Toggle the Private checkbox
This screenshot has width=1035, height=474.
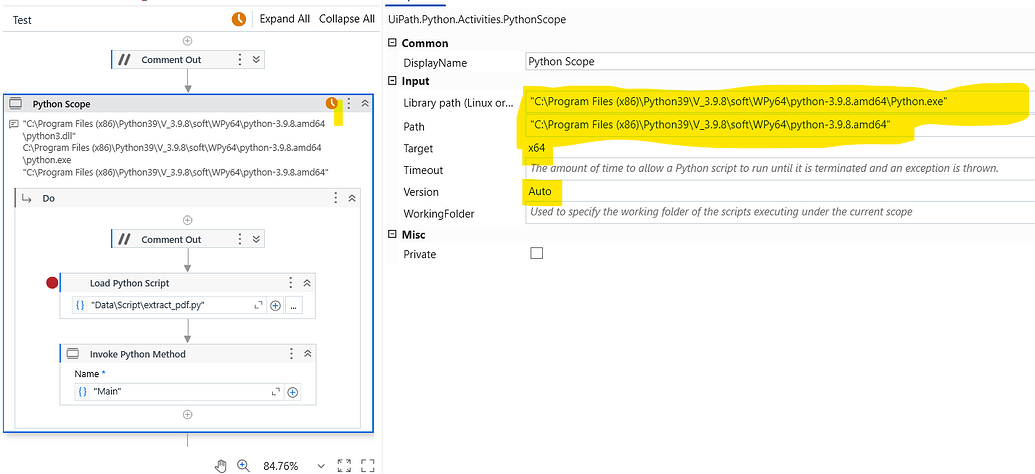click(x=537, y=254)
